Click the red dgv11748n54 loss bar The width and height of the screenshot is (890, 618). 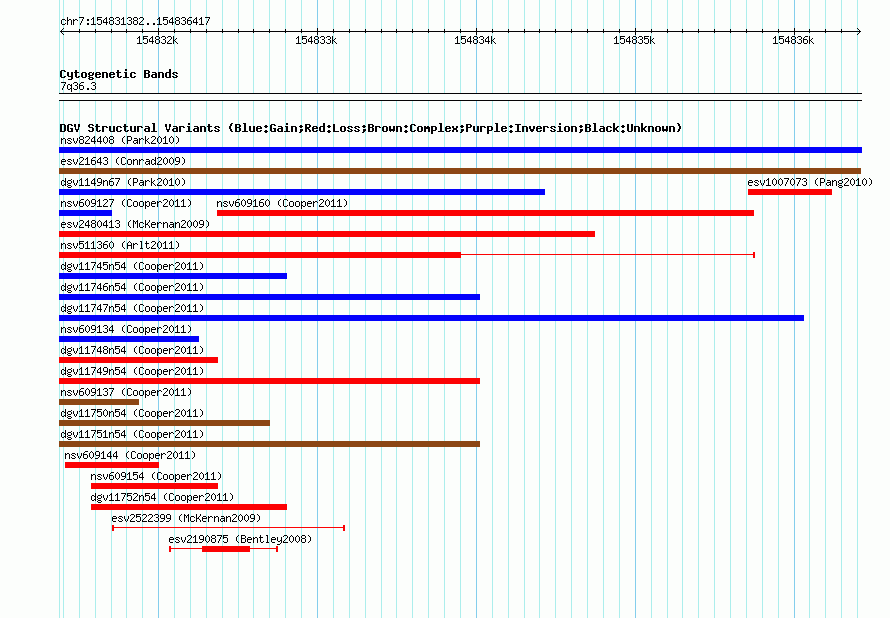138,360
